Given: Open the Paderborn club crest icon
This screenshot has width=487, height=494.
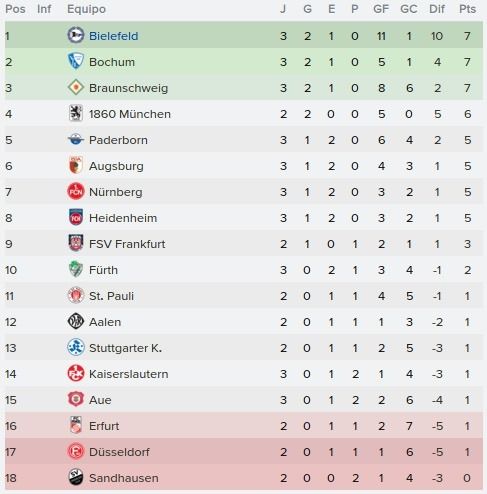Looking at the screenshot, I should [x=76, y=140].
